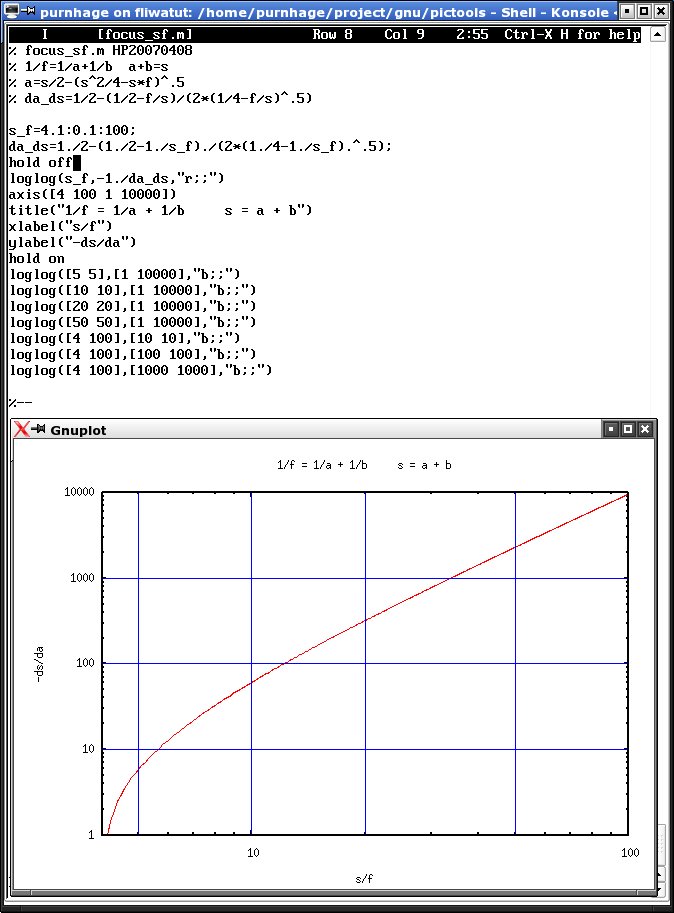This screenshot has height=913, width=674.
Task: Close the Konsole window
Action: [661, 11]
